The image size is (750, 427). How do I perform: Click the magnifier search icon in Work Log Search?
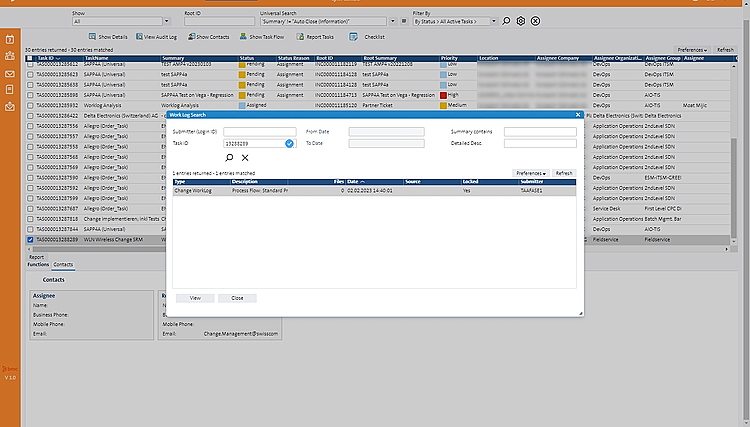click(x=229, y=158)
